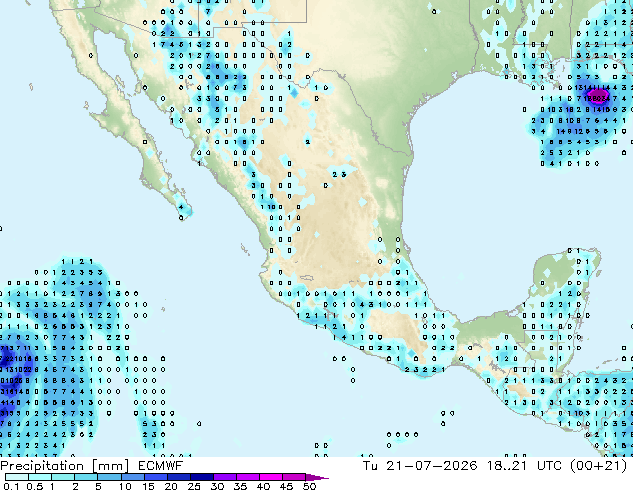Click the 1–2 mm legend swatch
Viewport: 634px width, 490px height.
tap(63, 477)
